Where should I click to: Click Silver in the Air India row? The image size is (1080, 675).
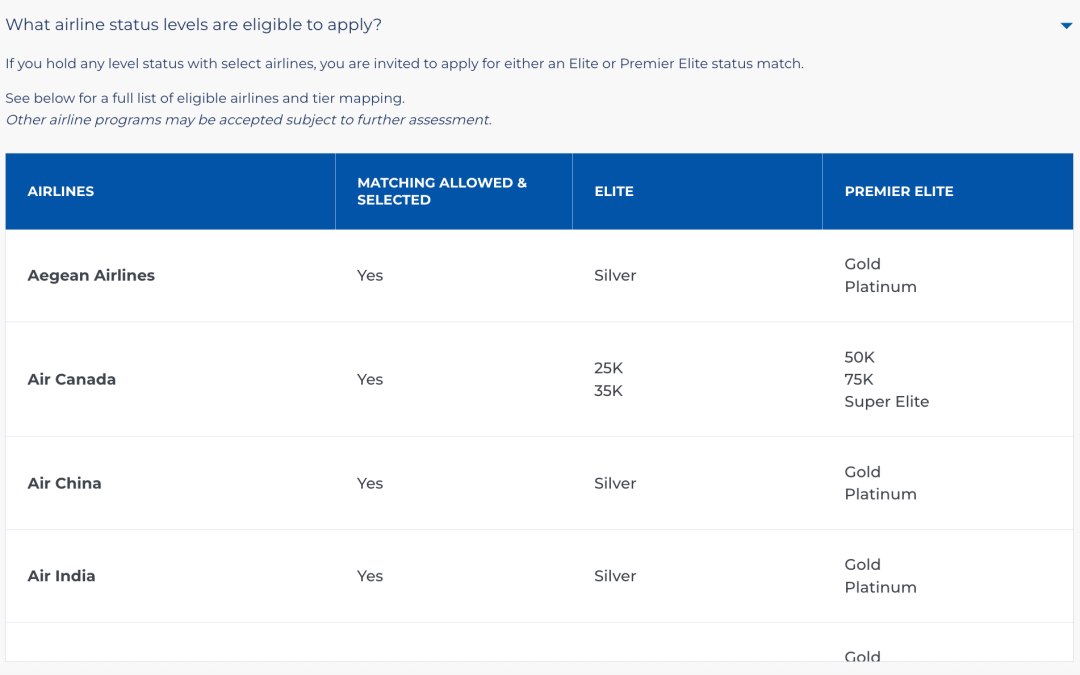coord(615,576)
